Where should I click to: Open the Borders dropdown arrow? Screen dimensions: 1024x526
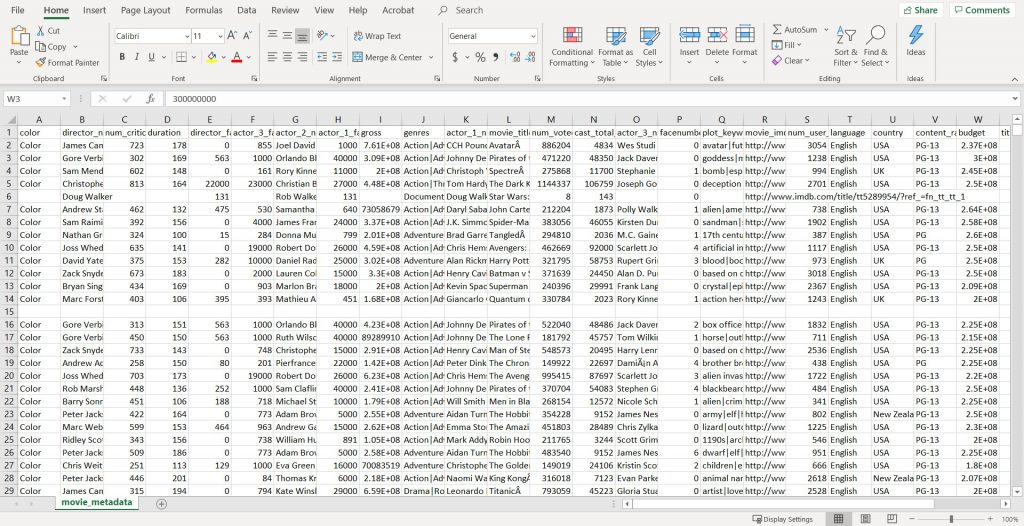pos(195,58)
